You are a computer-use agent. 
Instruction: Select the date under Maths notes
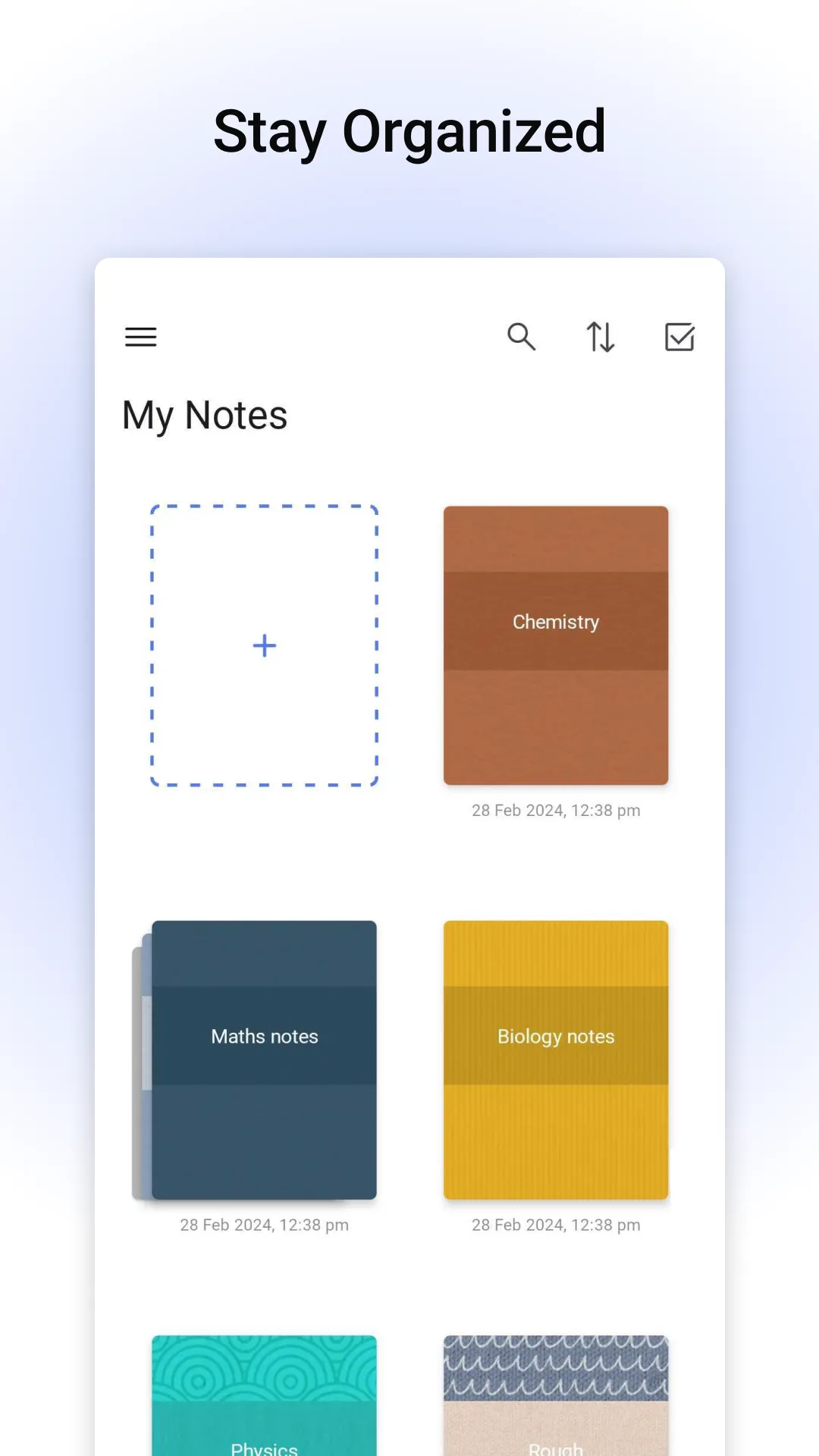(264, 1225)
